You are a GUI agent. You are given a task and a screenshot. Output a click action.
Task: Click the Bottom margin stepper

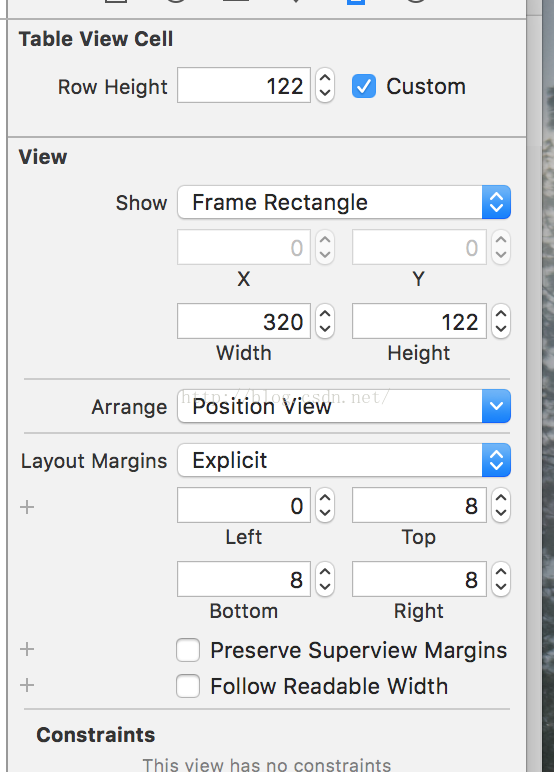coord(325,579)
